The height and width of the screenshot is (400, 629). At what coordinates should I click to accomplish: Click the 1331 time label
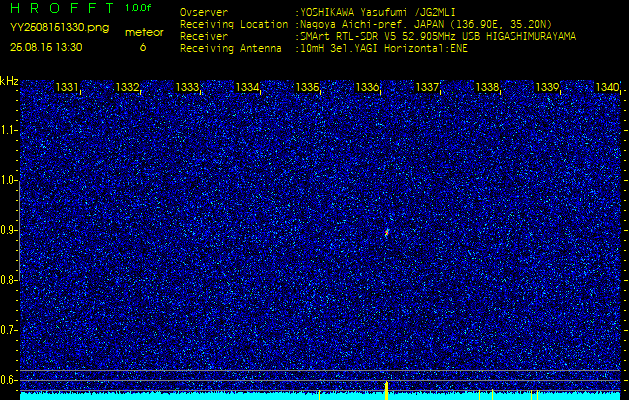(67, 87)
